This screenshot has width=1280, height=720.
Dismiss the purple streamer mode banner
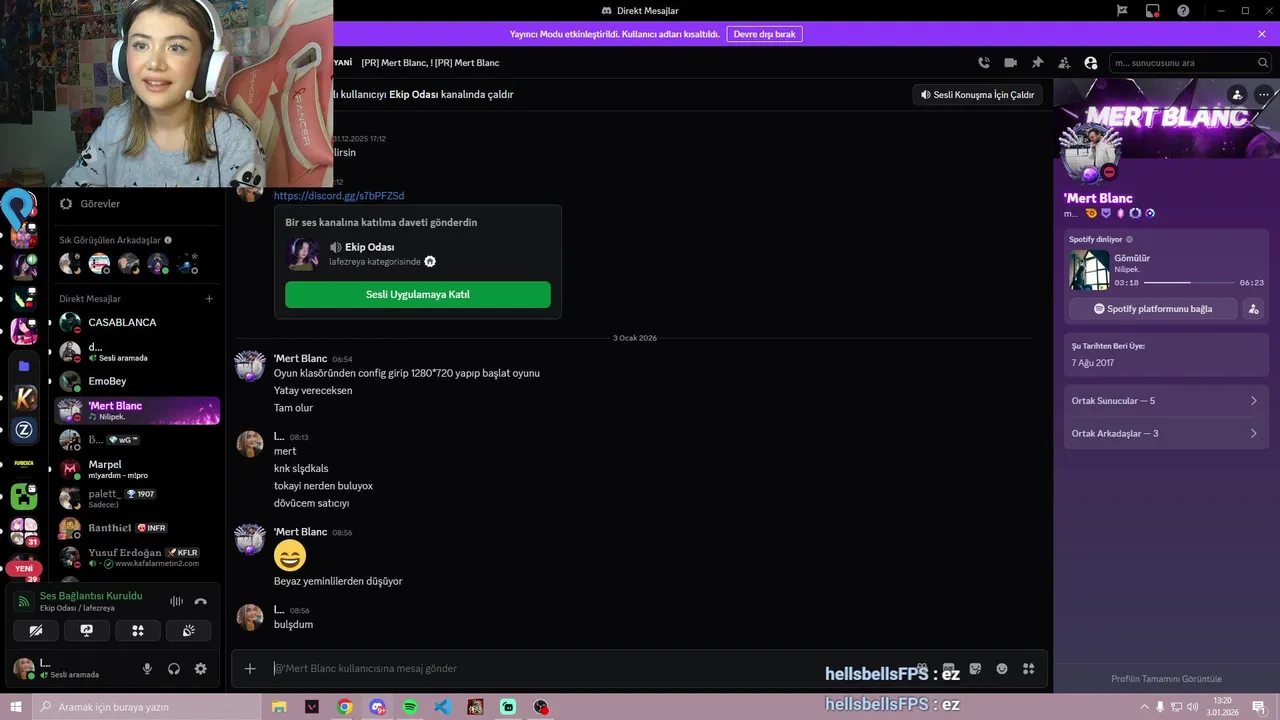(1262, 34)
